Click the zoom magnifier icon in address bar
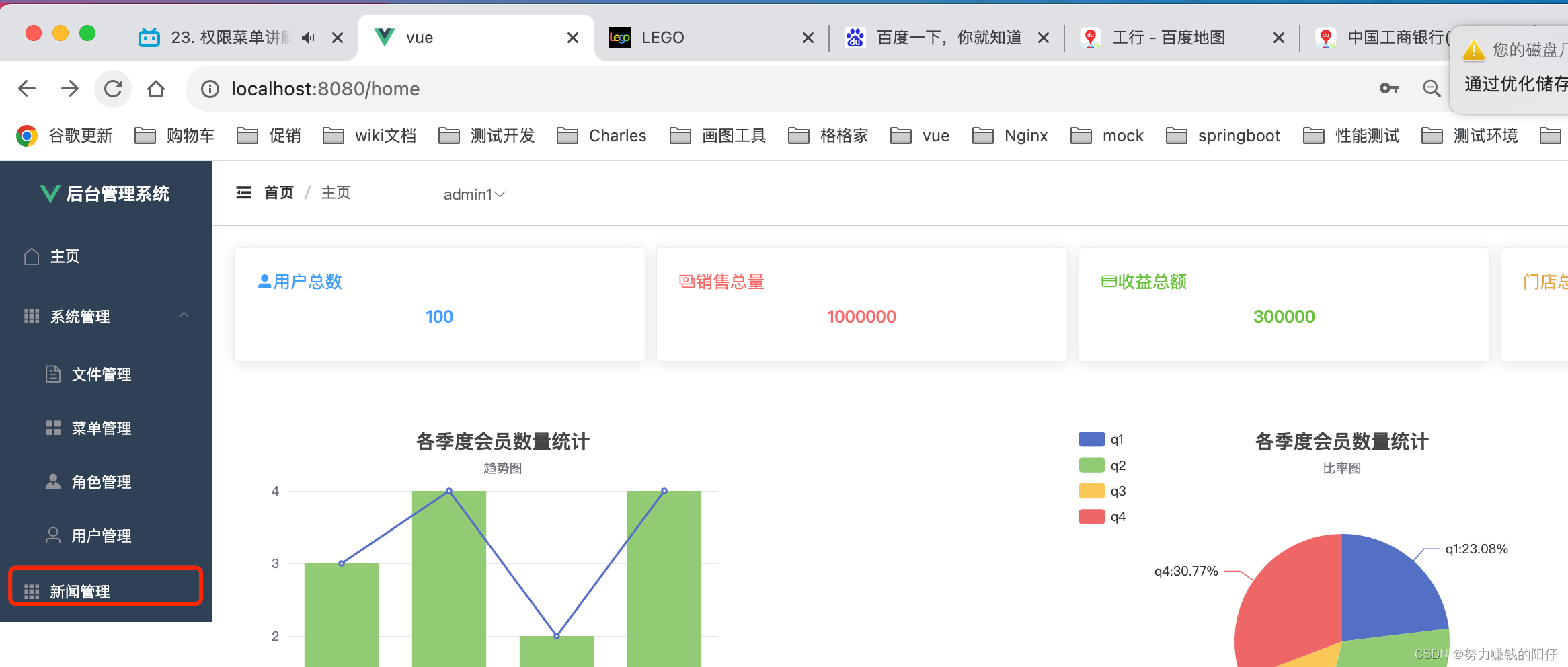The width and height of the screenshot is (1568, 667). click(1432, 88)
